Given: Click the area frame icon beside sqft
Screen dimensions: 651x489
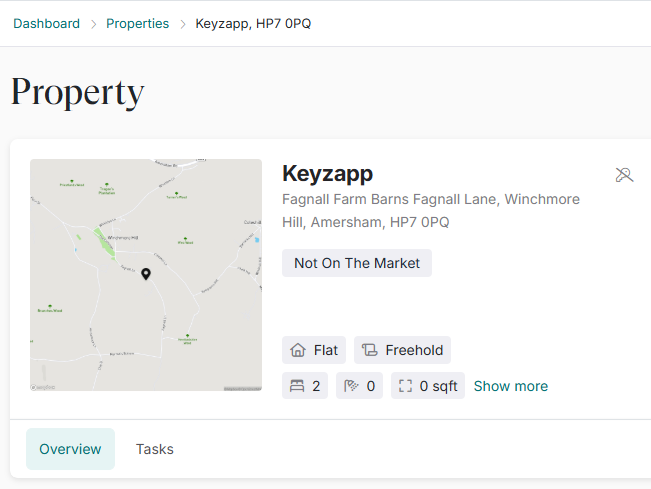Looking at the screenshot, I should click(404, 386).
